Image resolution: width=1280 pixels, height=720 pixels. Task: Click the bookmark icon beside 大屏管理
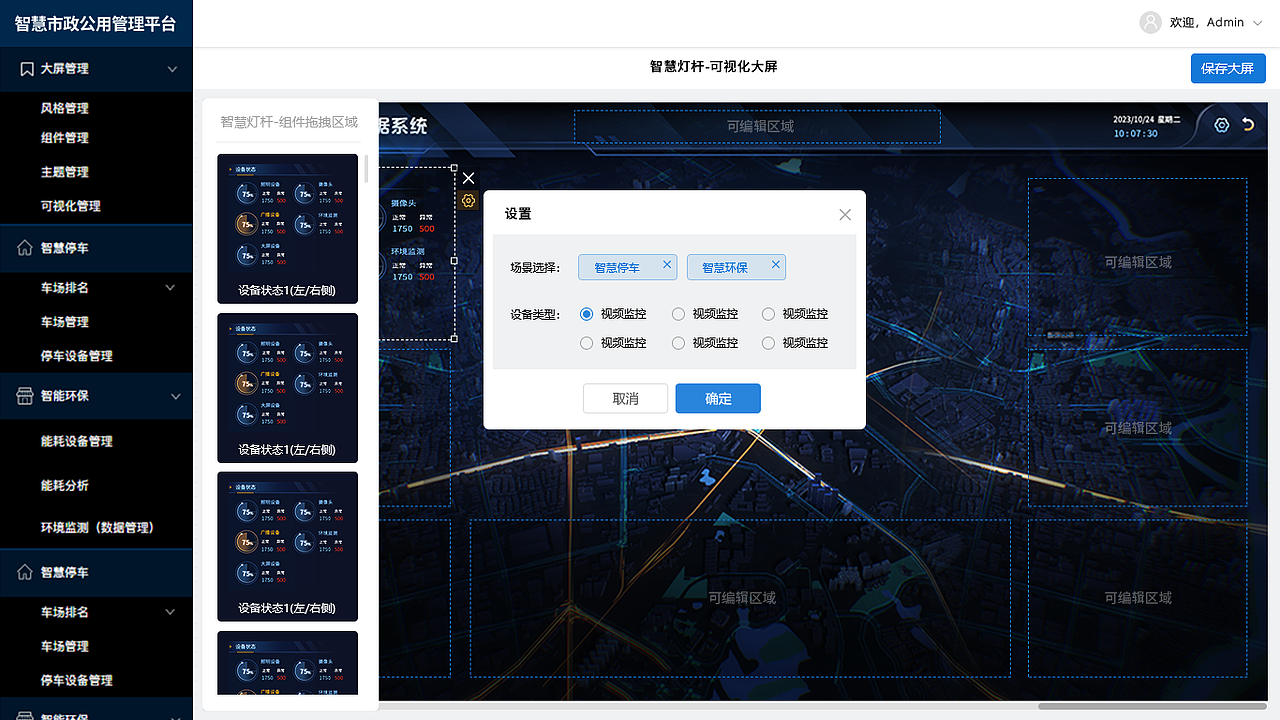point(27,68)
